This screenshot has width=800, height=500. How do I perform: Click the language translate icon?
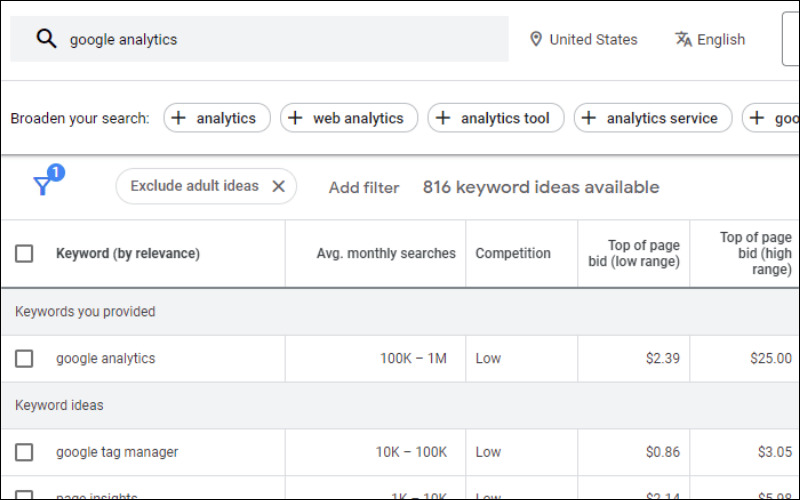pos(683,39)
